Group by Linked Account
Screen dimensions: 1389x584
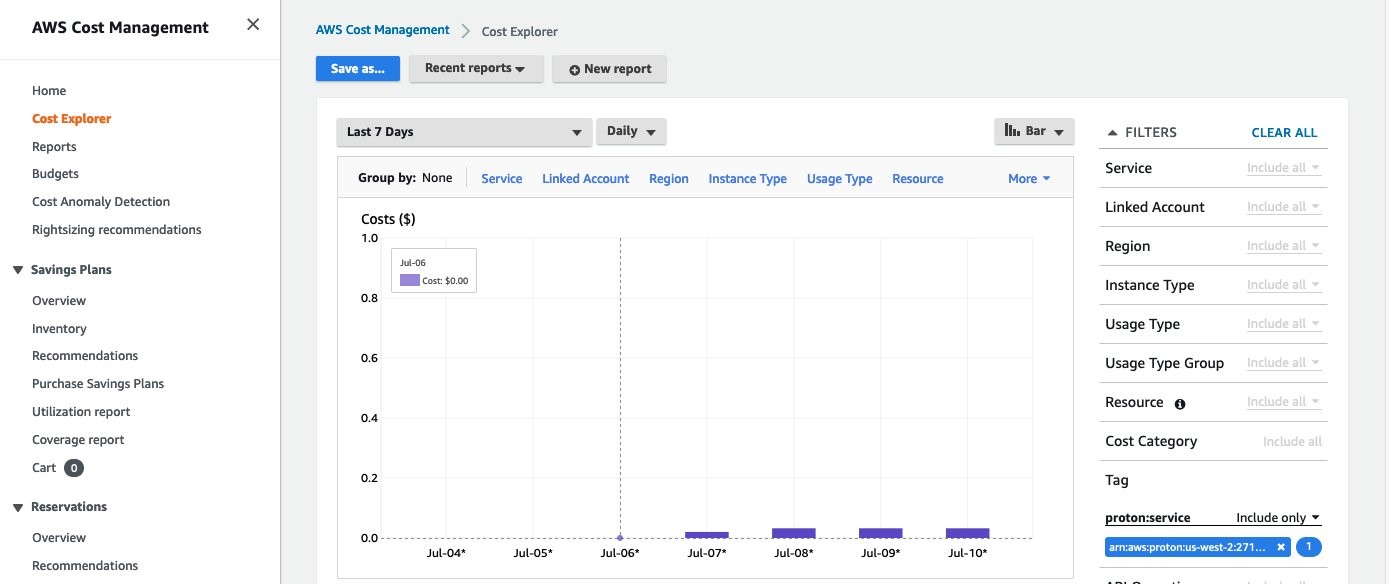(586, 179)
